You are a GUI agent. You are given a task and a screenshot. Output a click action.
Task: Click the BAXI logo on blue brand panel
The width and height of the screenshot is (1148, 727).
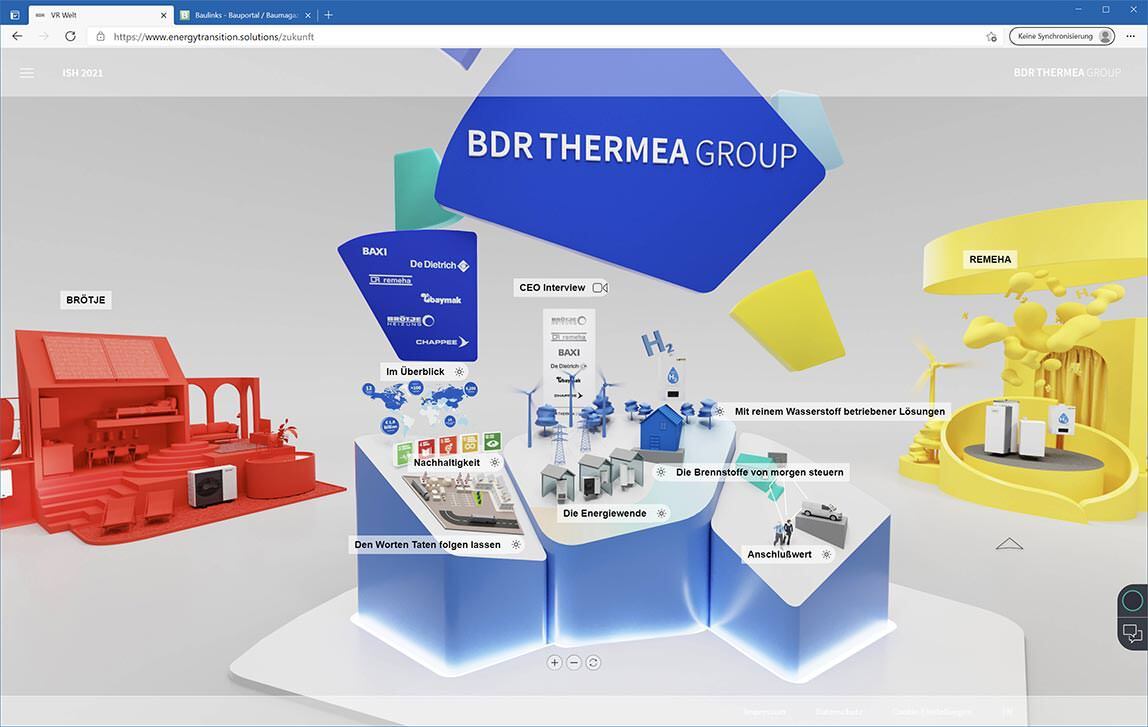pyautogui.click(x=374, y=251)
